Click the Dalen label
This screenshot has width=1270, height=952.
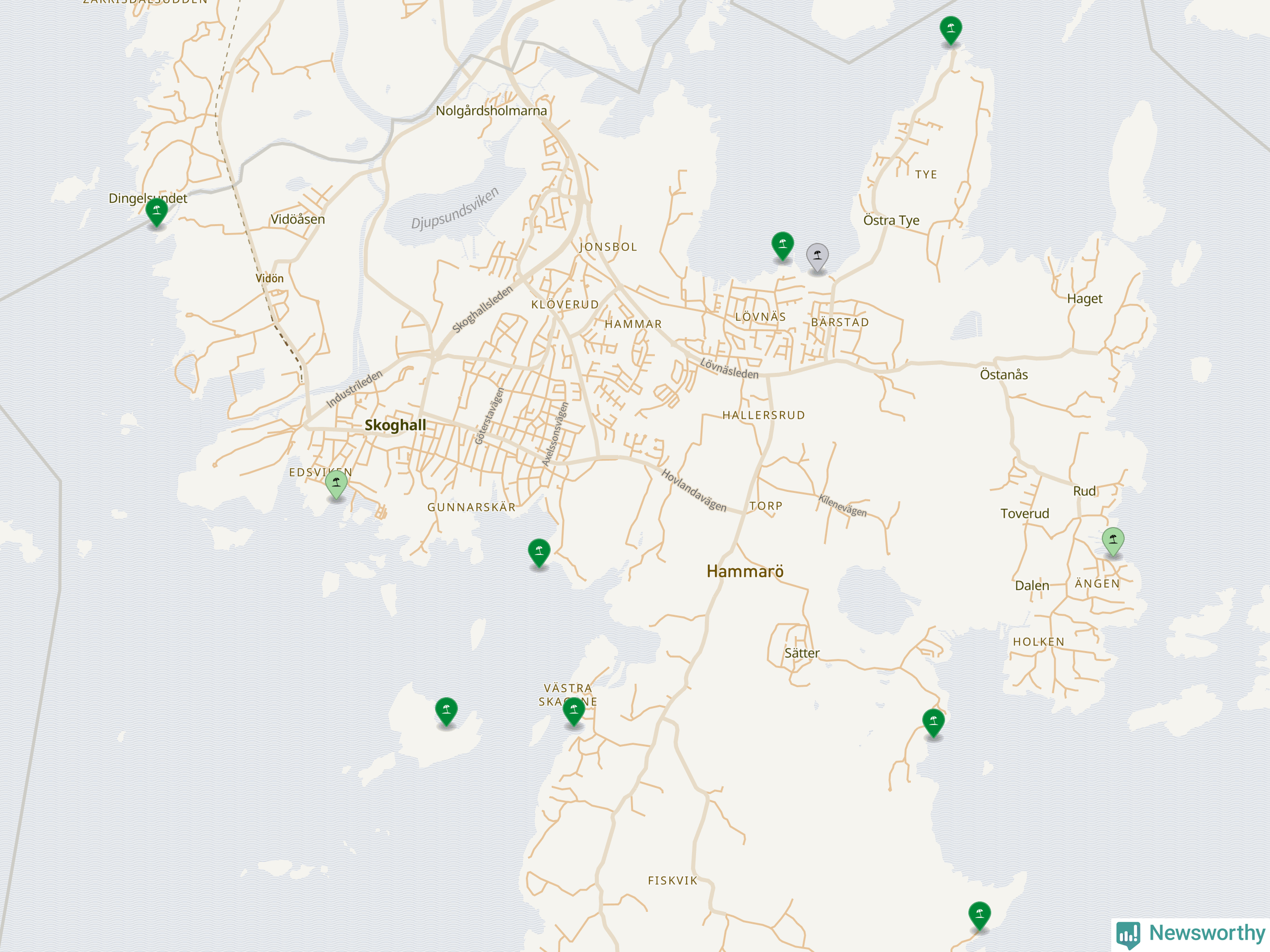tap(1032, 585)
